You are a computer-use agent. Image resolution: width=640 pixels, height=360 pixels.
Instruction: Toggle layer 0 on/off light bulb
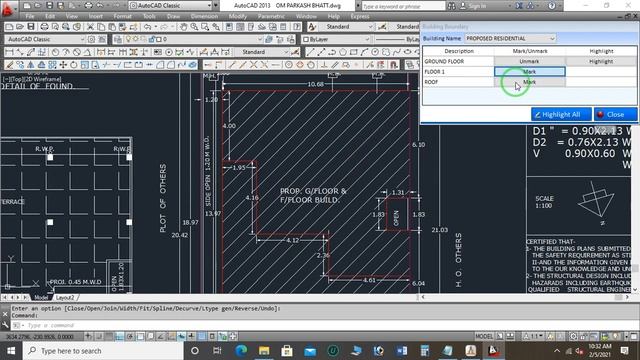tap(128, 40)
